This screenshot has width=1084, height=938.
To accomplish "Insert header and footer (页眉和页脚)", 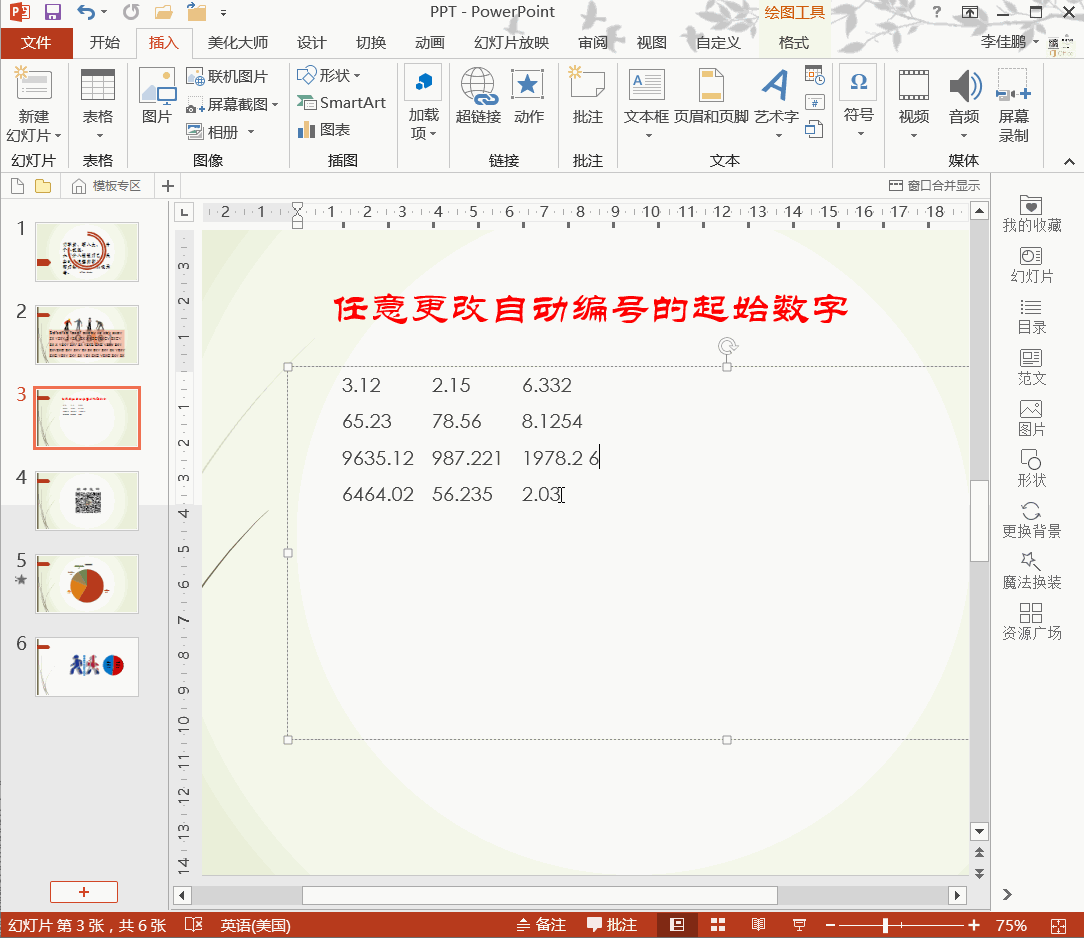I will 711,95.
